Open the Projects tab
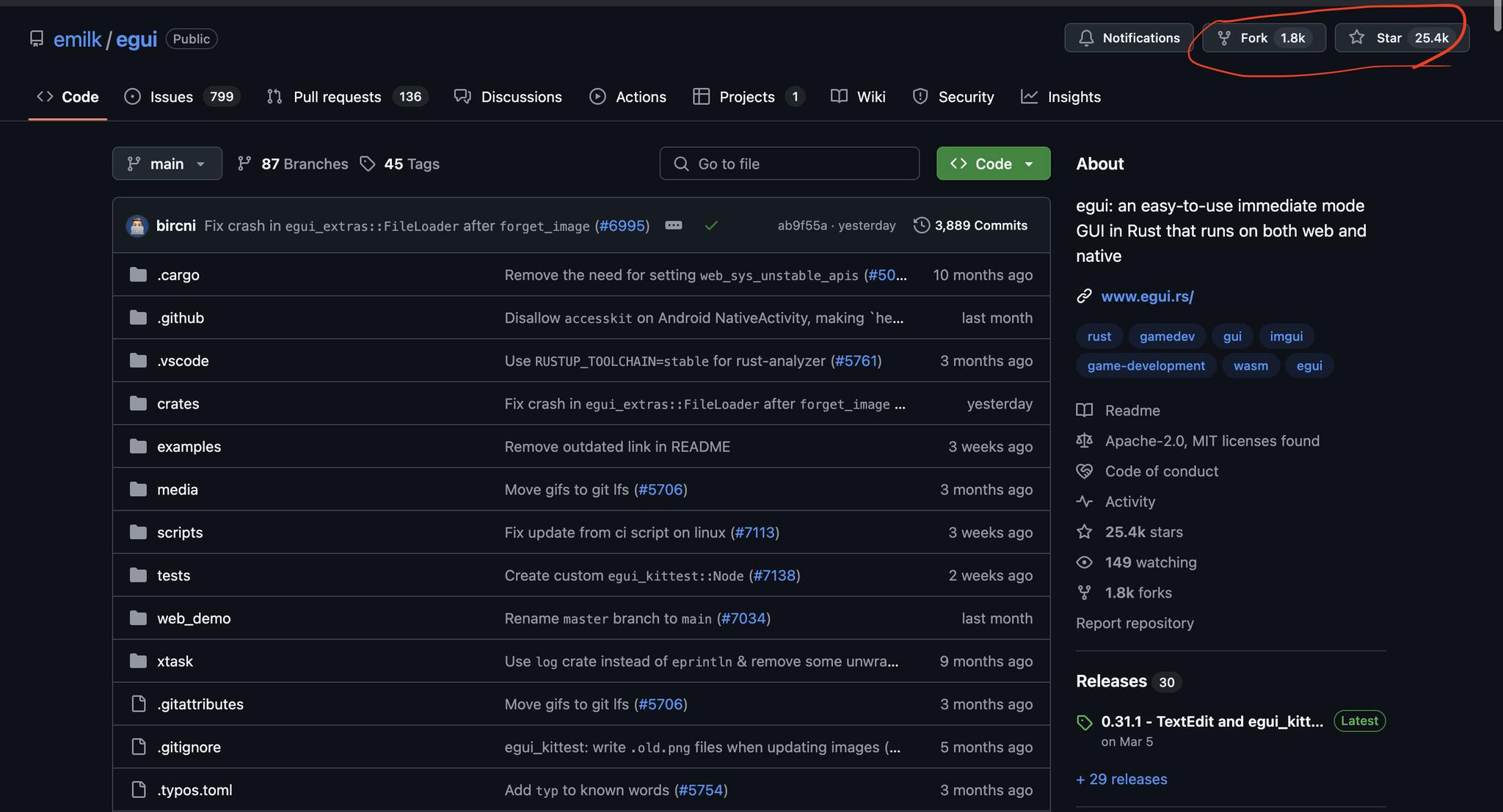The width and height of the screenshot is (1503, 812). [749, 97]
